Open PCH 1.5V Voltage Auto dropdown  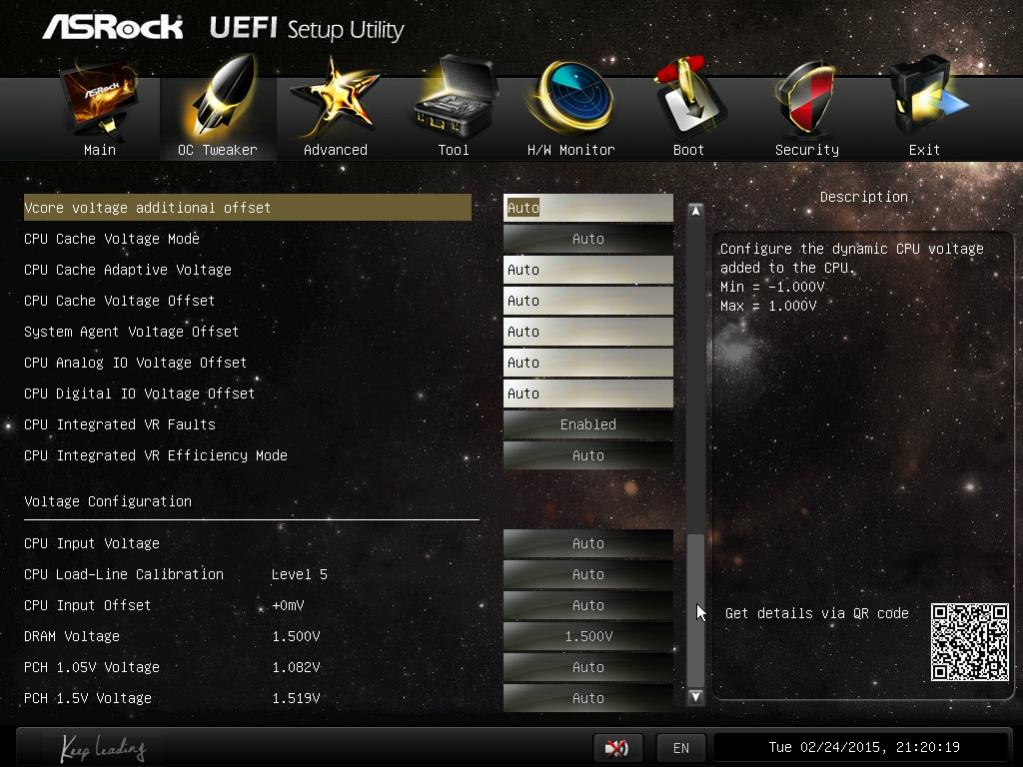pos(588,699)
